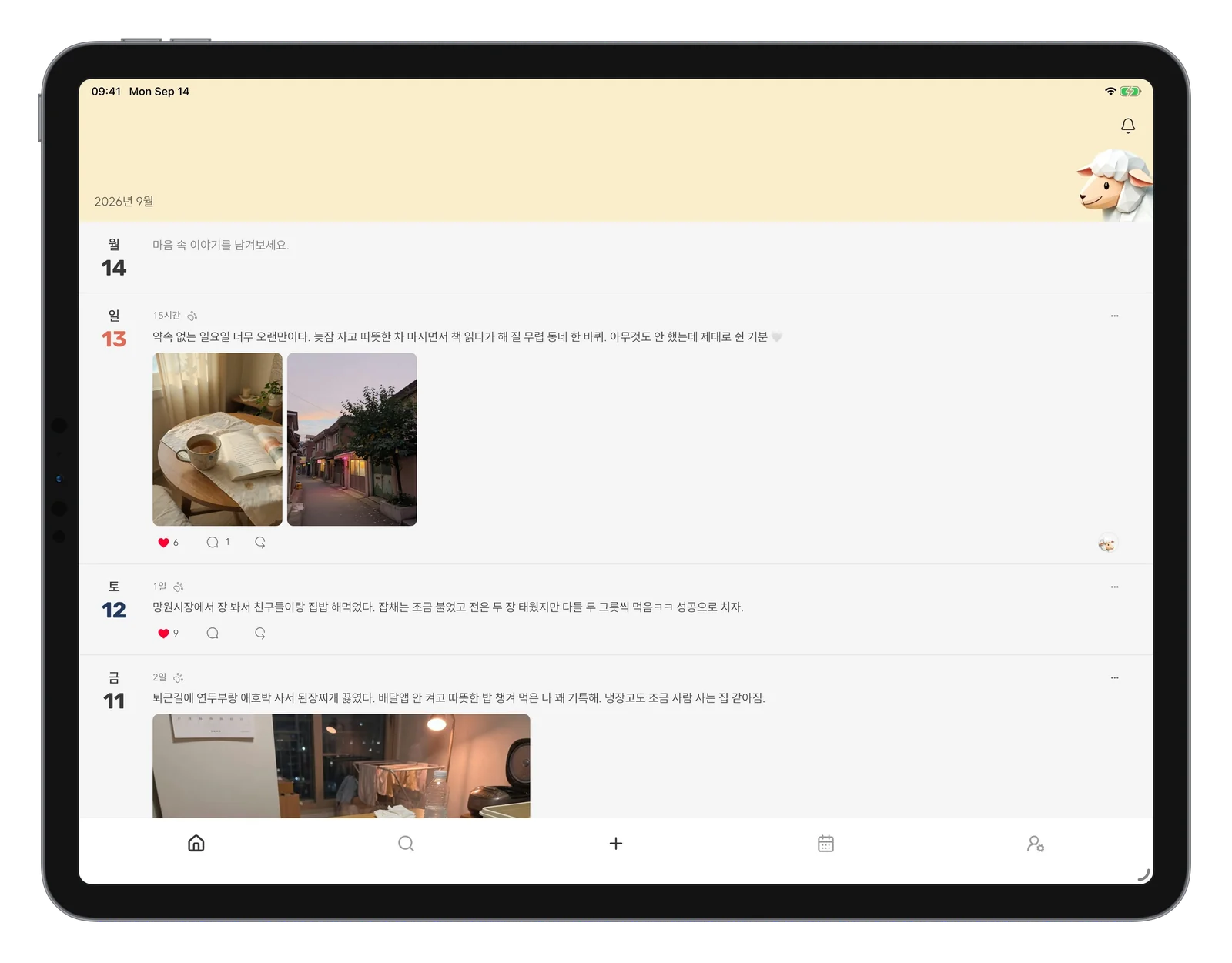Open post text starting 망원시장에서 장 봐서

(448, 607)
